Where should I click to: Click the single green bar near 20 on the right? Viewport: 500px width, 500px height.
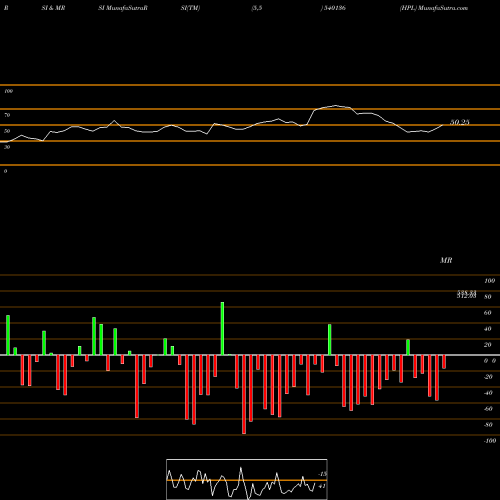point(408,347)
